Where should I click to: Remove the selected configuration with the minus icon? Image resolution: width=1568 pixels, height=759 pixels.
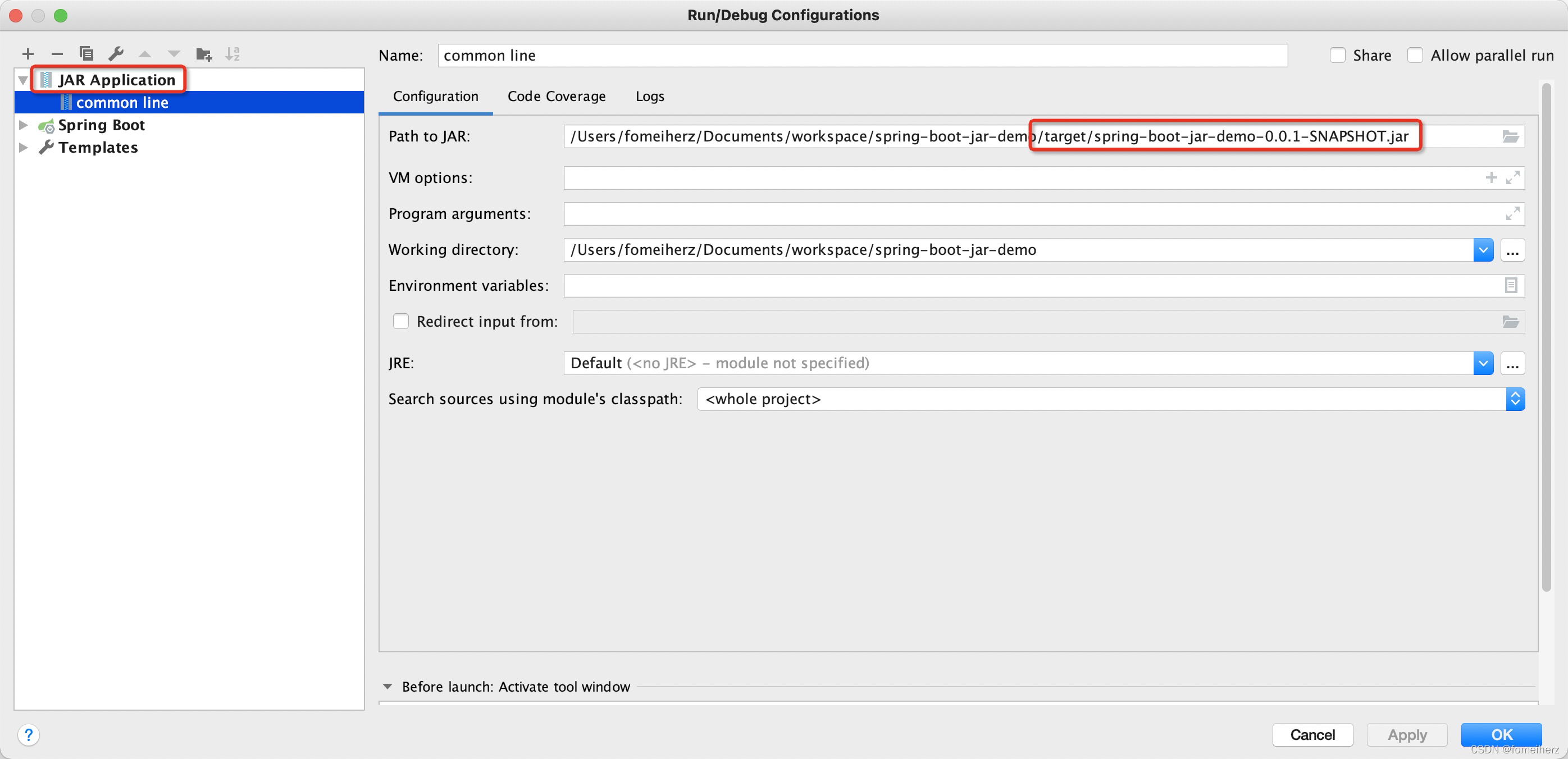(x=57, y=54)
